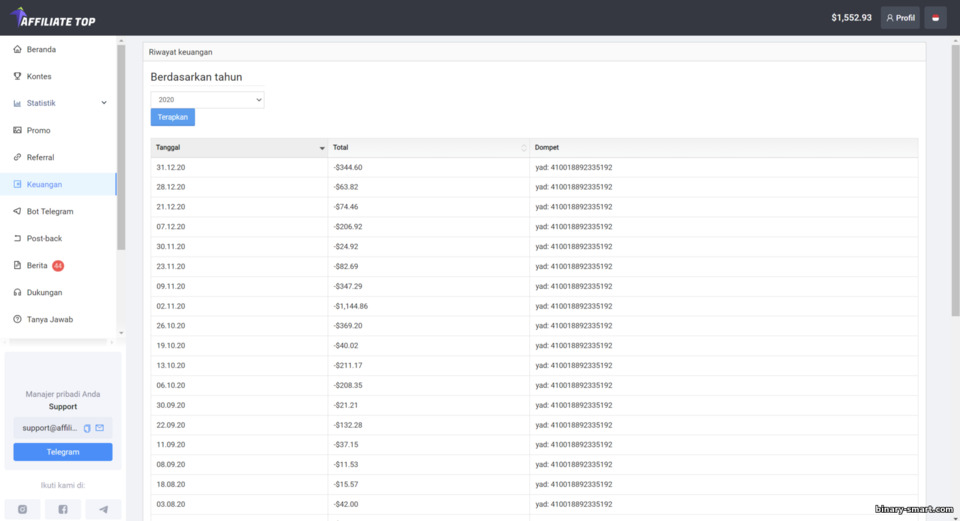This screenshot has width=960, height=521.
Task: Click the sidebar scroll down arrow
Action: (121, 333)
